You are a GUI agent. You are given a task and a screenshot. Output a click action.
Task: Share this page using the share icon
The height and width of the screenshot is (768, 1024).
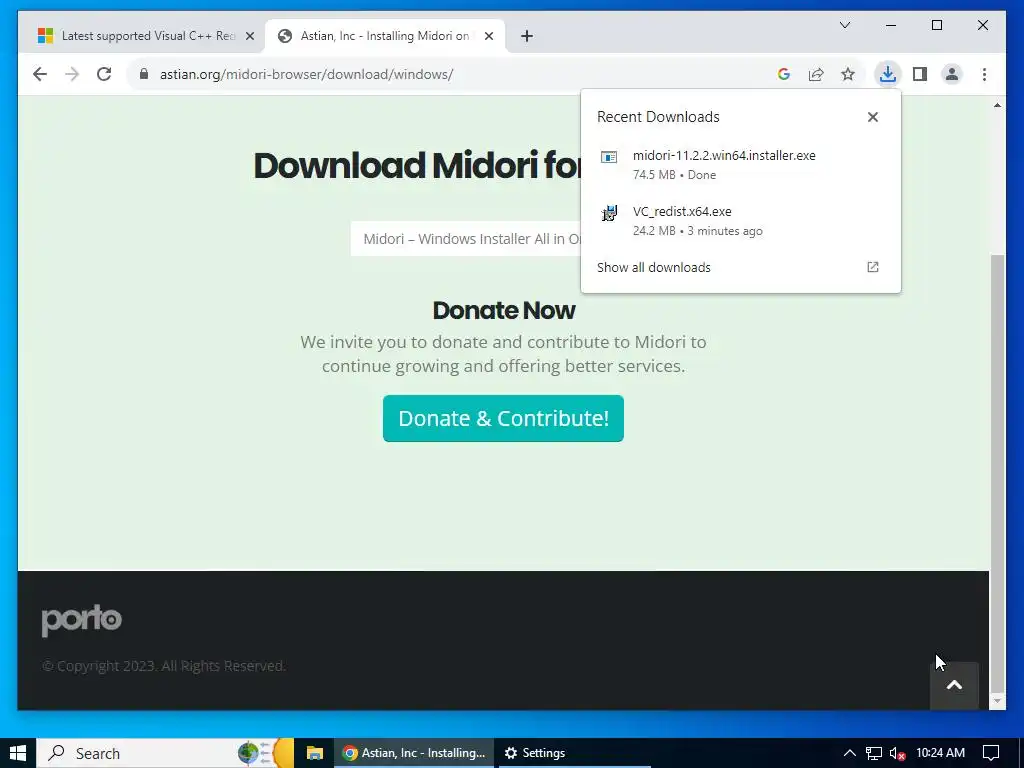pyautogui.click(x=816, y=74)
